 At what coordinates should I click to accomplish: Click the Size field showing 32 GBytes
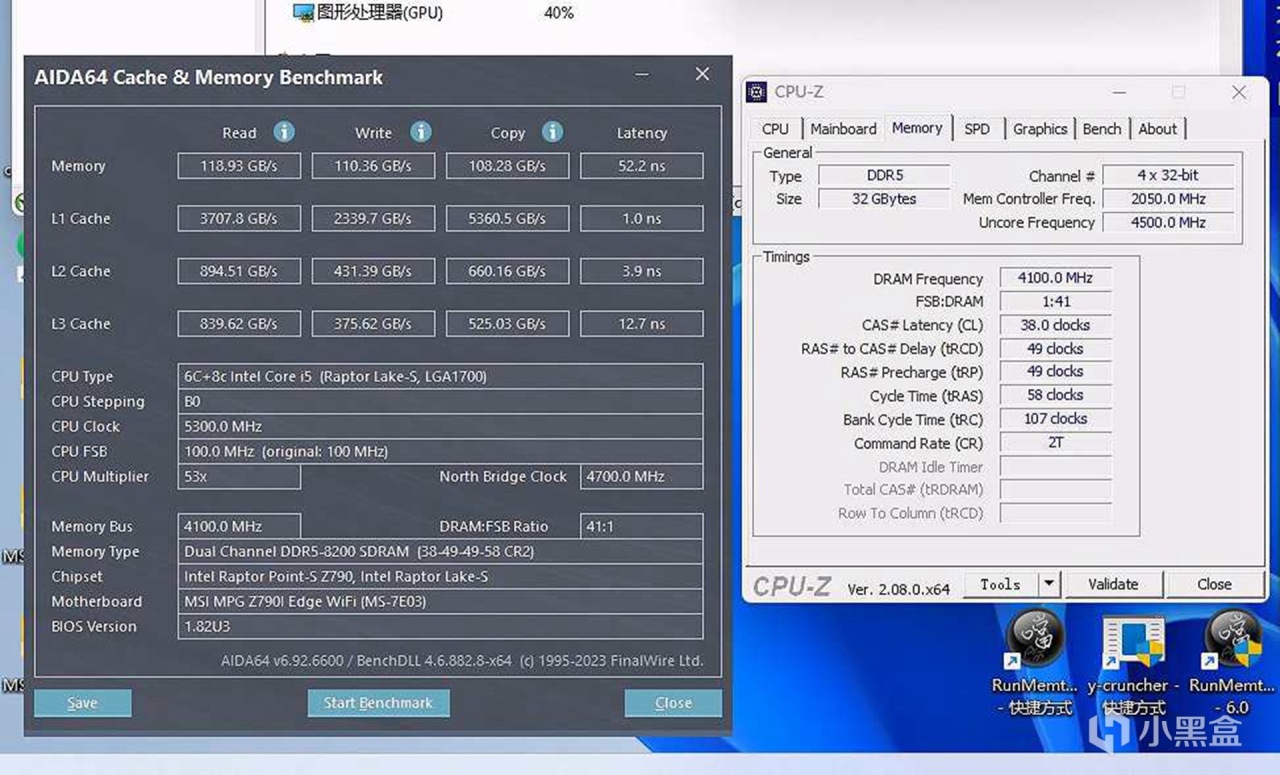pyautogui.click(x=884, y=199)
